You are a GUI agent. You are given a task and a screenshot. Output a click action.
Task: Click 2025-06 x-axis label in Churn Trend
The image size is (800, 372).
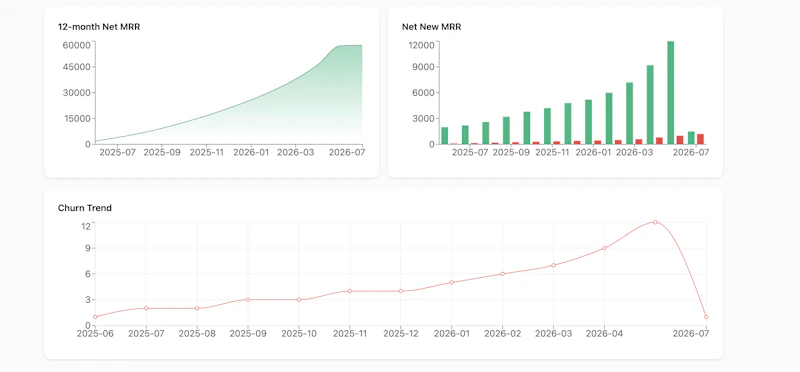[95, 334]
